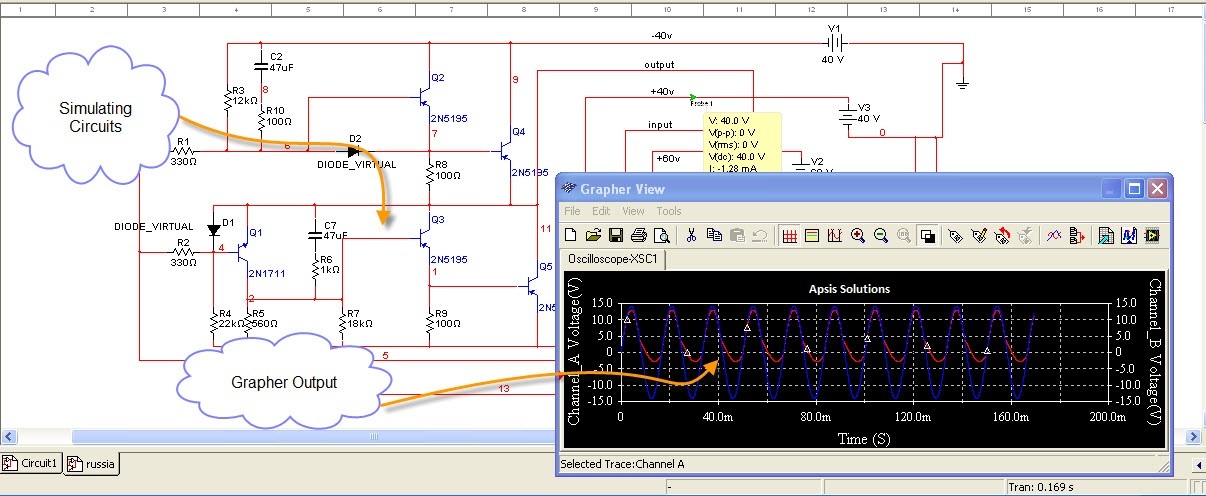Click the Channel A Voltage axis label
Viewport: 1206px width, 496px height.
tap(574, 352)
